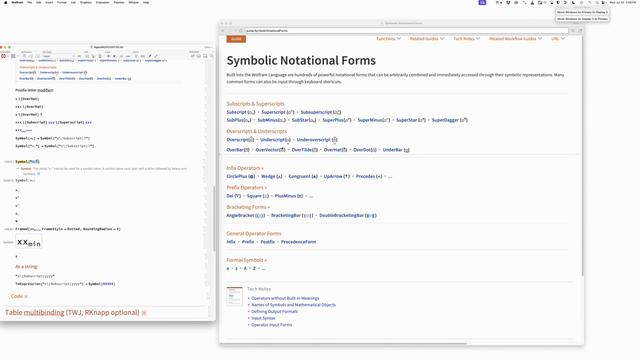Open the Congruent link
Image resolution: width=640 pixels, height=360 pixels.
point(303,177)
